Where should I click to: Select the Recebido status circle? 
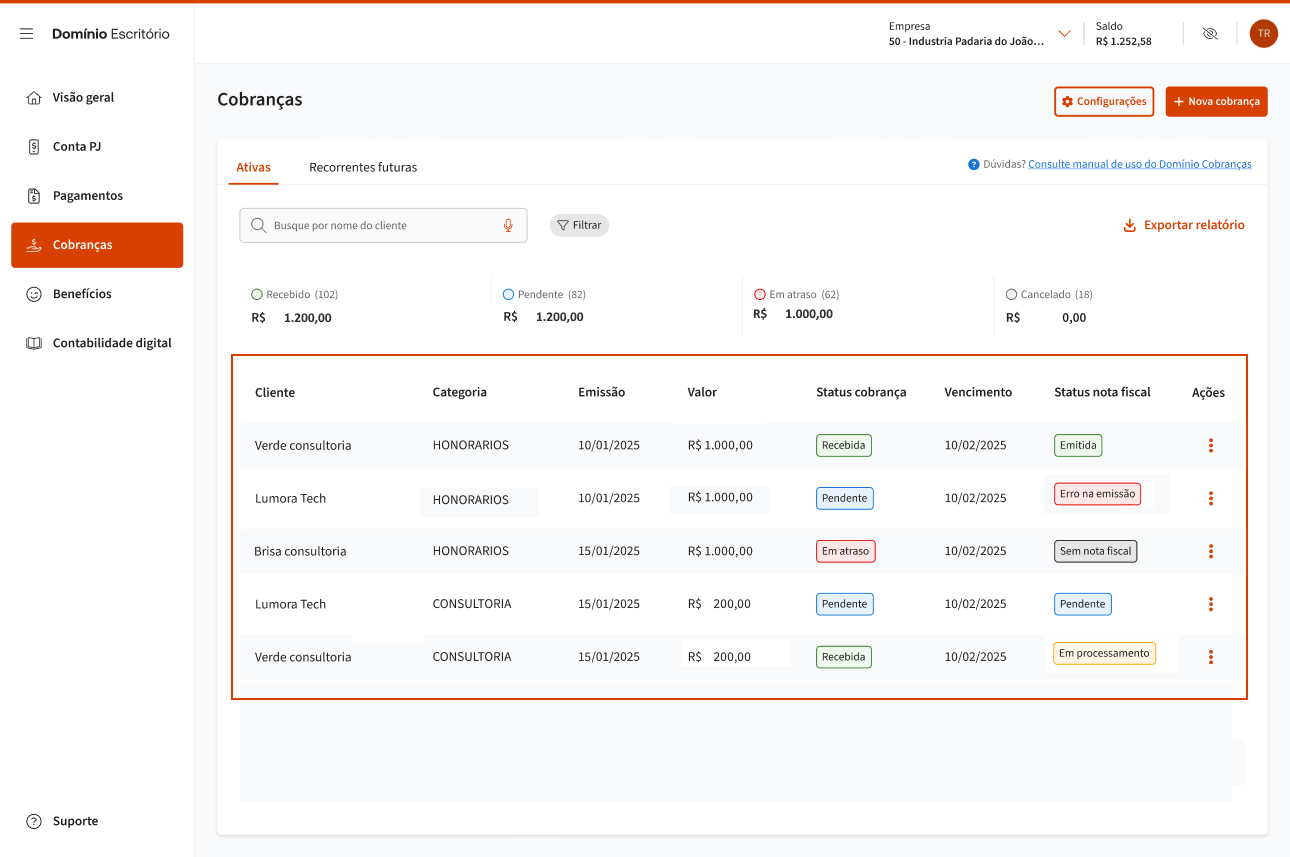257,295
